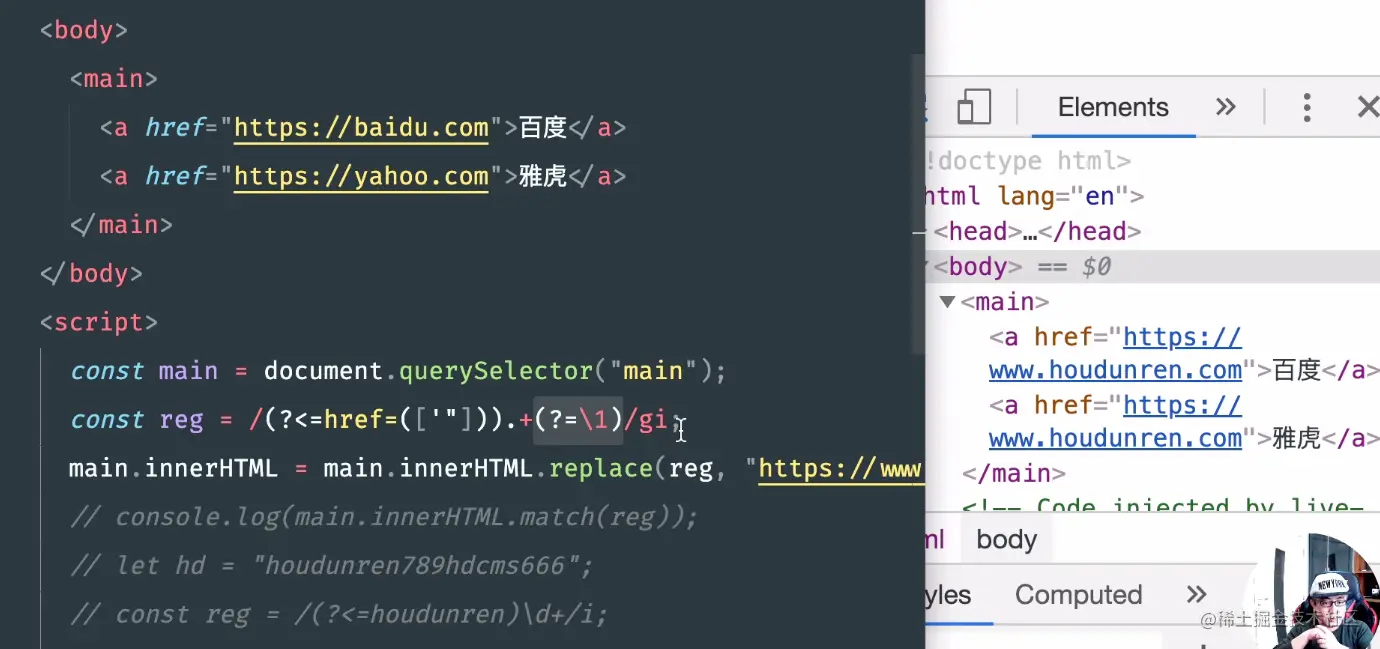Click the webcam video thumbnail

(x=1312, y=592)
